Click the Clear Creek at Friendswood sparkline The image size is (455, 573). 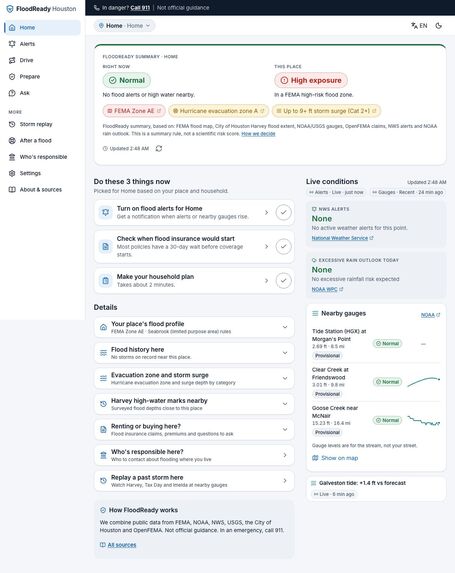click(x=424, y=382)
